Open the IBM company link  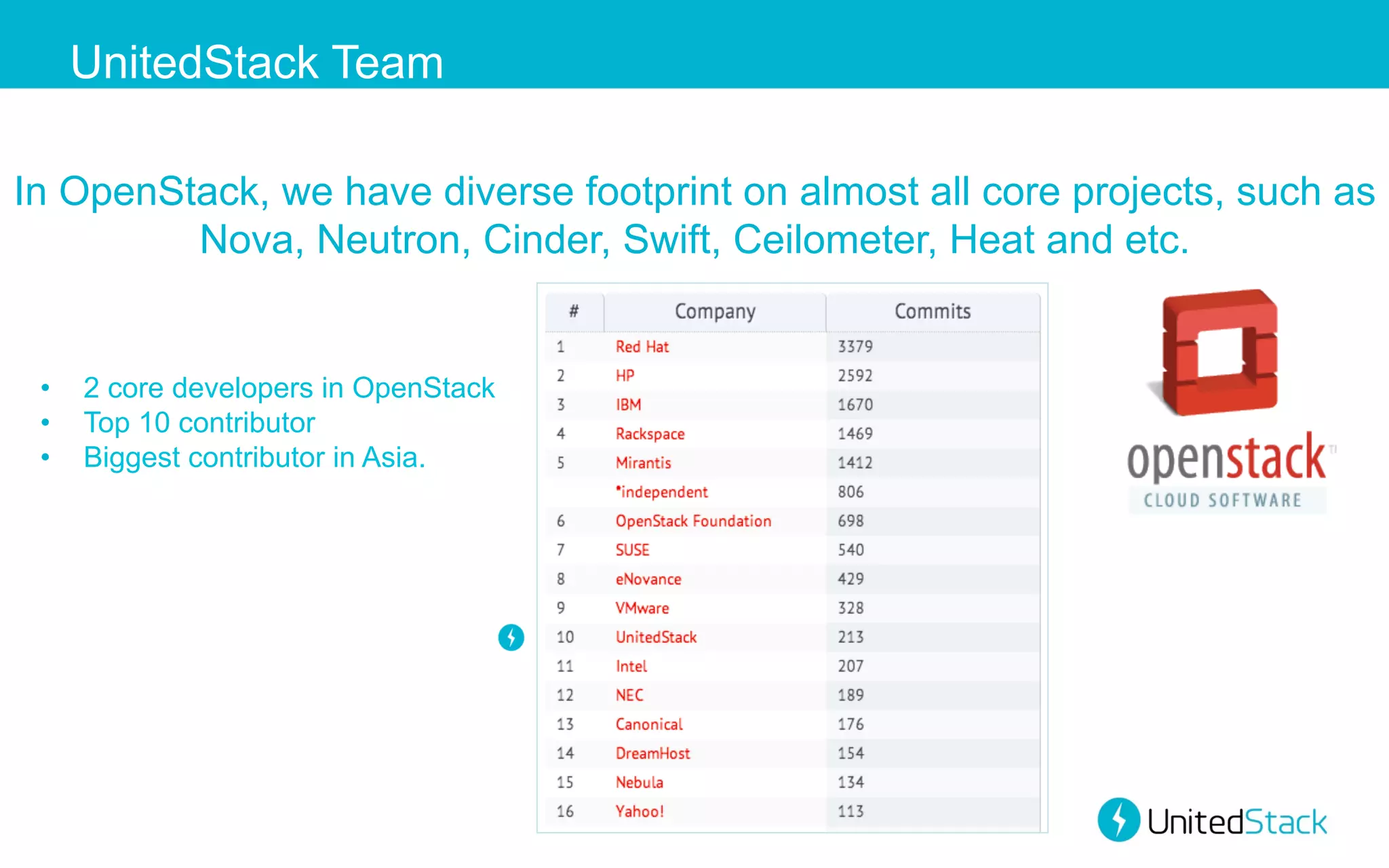(628, 405)
